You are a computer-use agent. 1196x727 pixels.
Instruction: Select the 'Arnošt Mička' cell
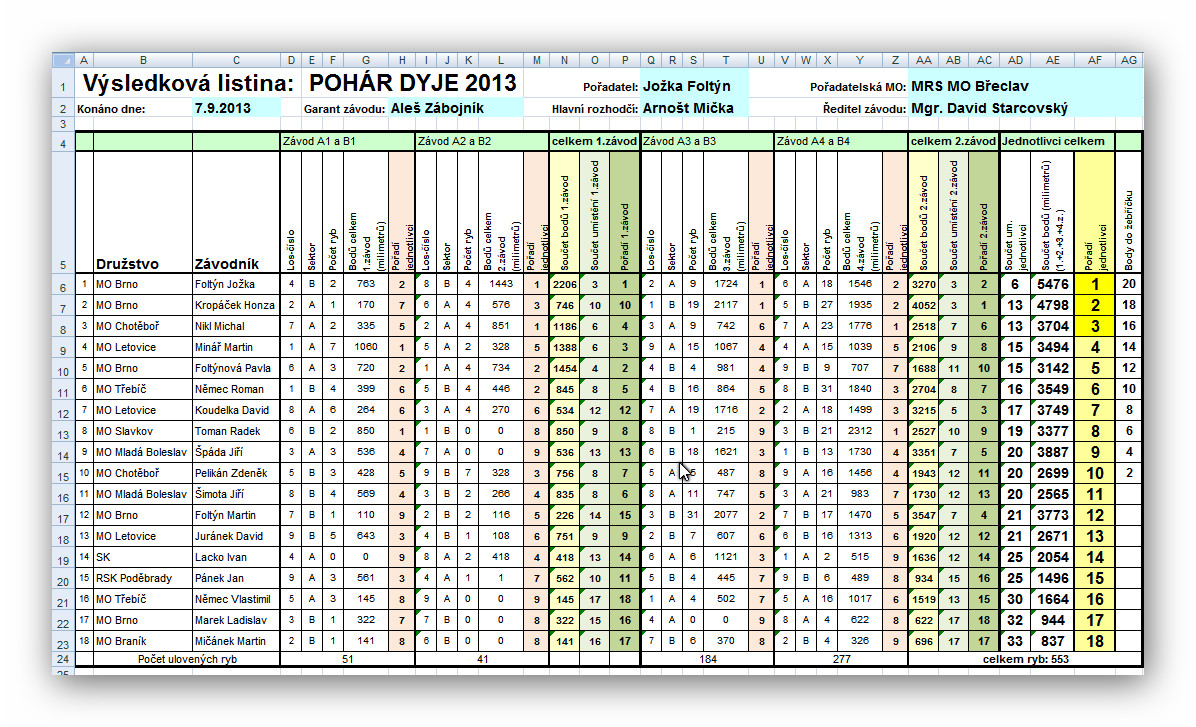[690, 108]
